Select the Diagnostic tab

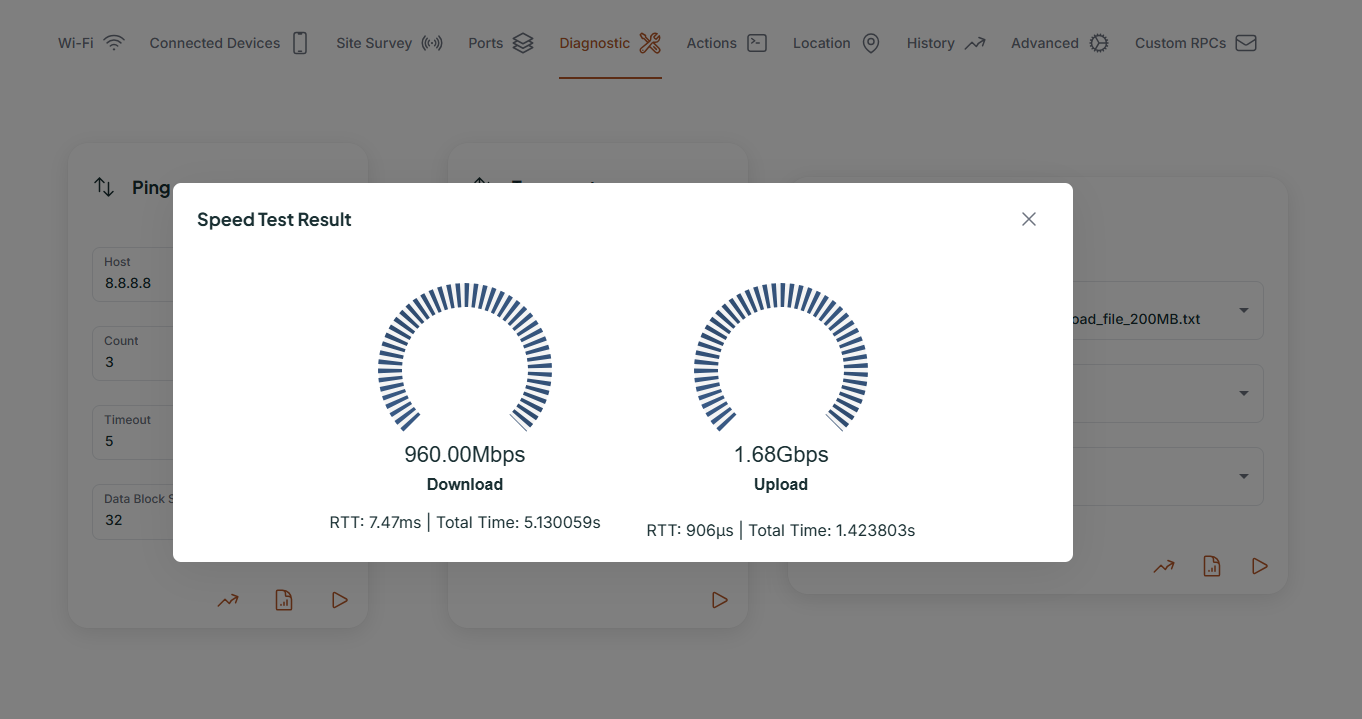pos(610,43)
